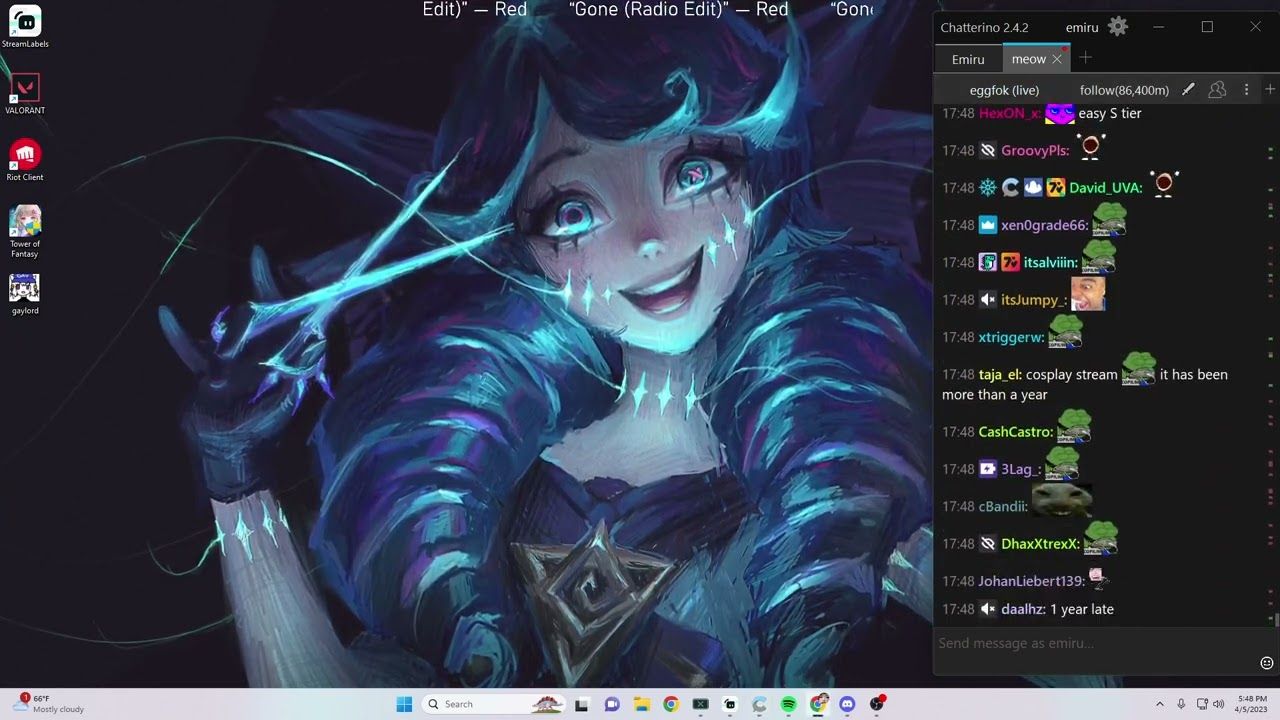The height and width of the screenshot is (720, 1280).
Task: Open Spotify from taskbar
Action: 788,704
